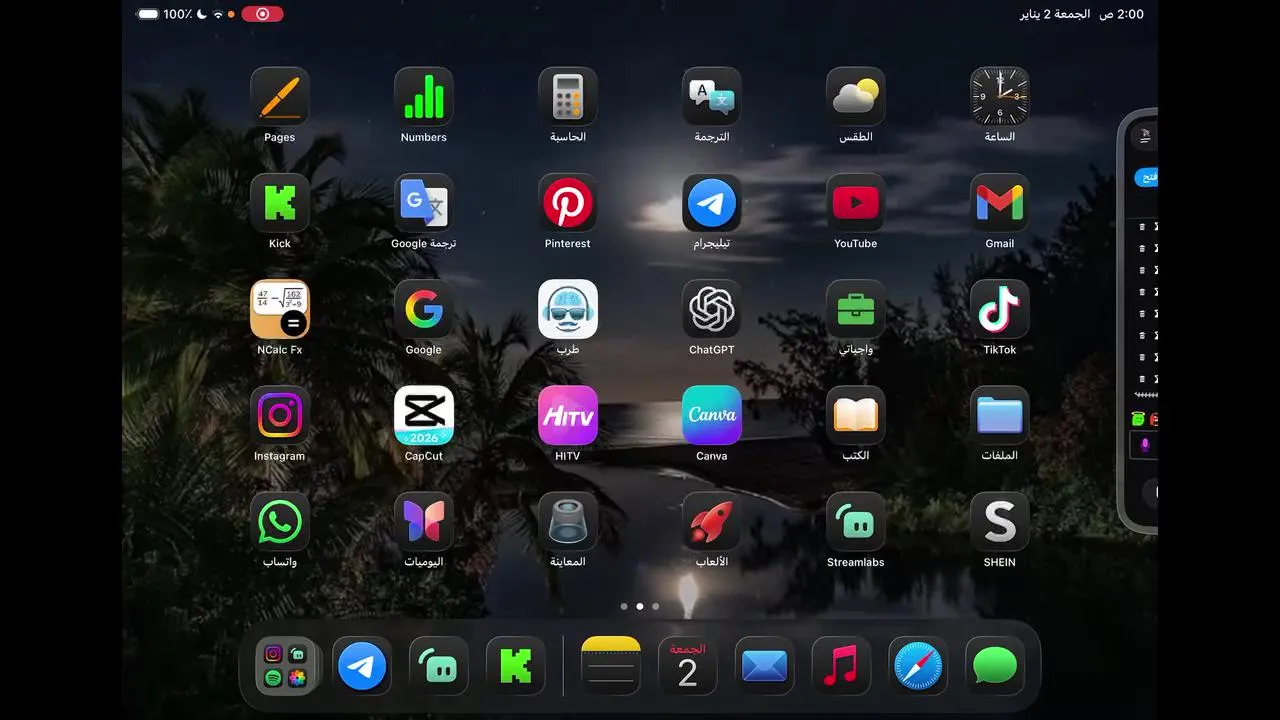Open the Pinterest app
This screenshot has height=720, width=1280.
(568, 203)
